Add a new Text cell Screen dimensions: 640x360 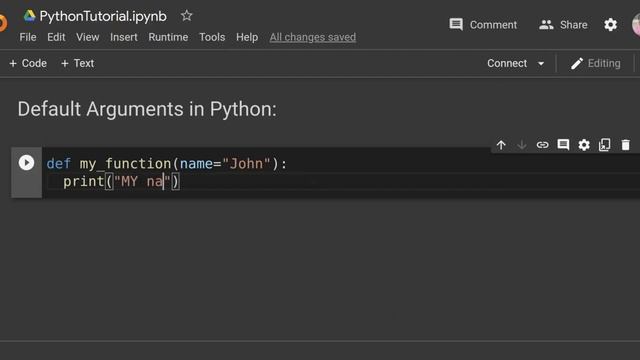tap(77, 63)
